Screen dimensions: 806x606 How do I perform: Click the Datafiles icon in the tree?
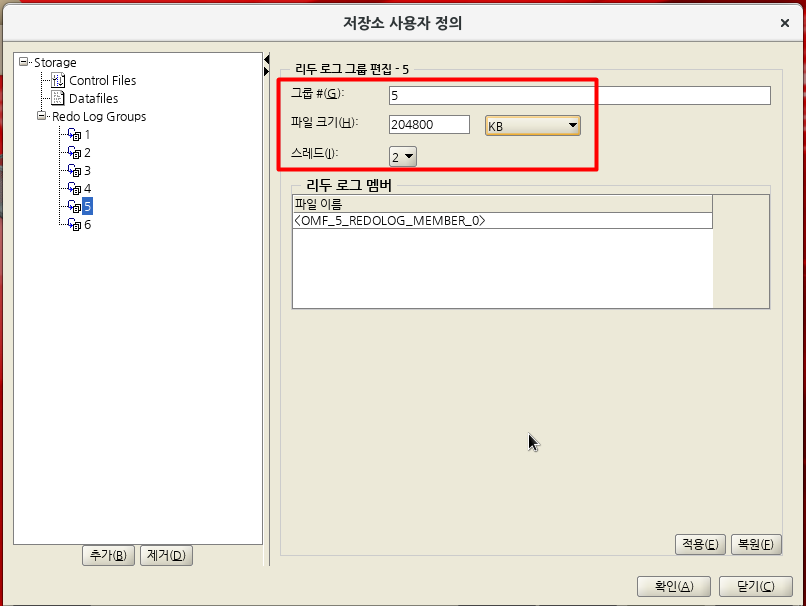pyautogui.click(x=58, y=98)
